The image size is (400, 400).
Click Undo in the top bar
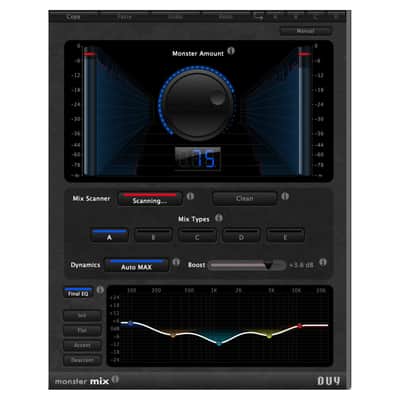(x=175, y=17)
